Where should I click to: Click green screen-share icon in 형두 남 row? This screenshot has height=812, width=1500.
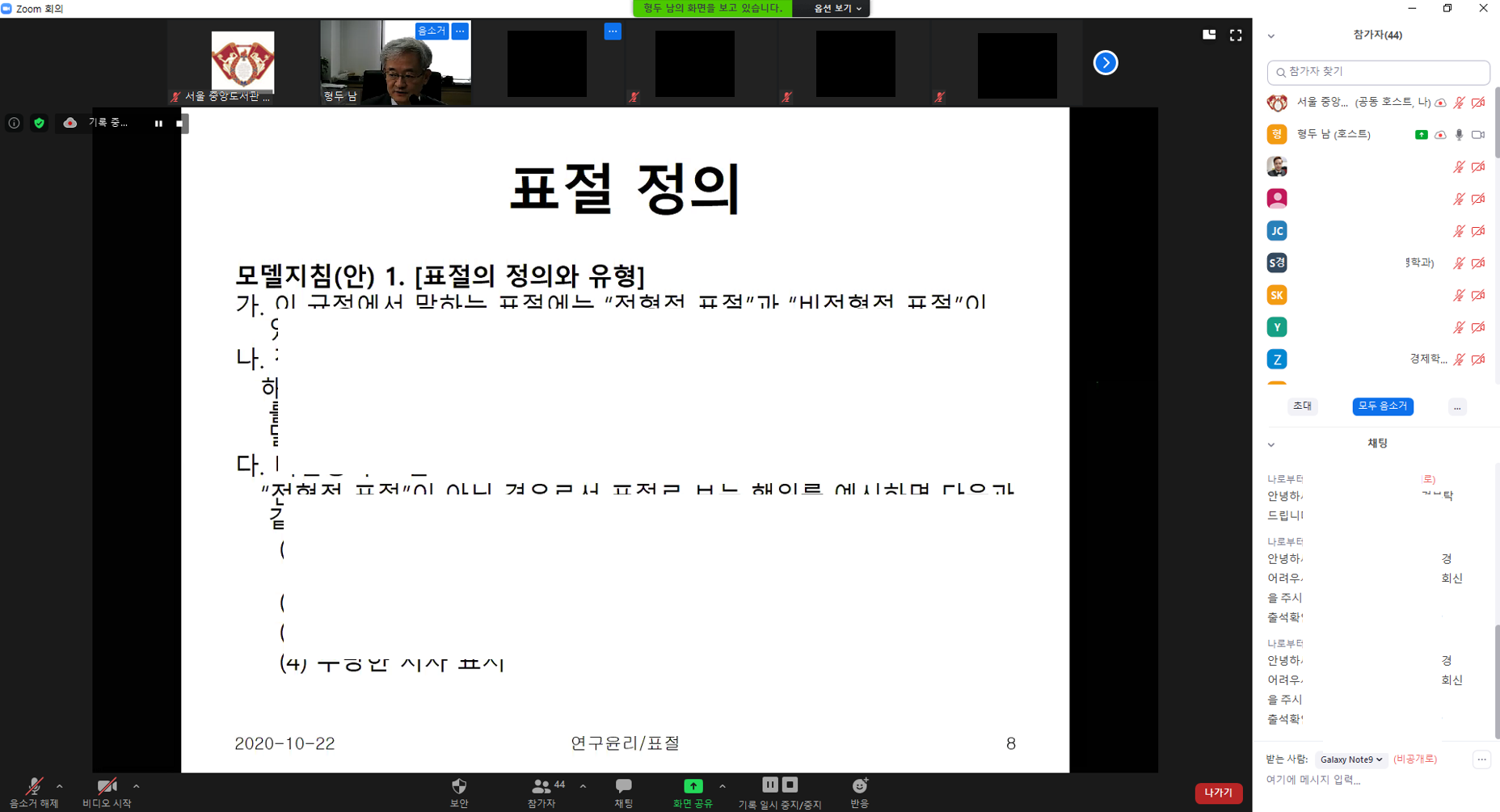[1422, 135]
